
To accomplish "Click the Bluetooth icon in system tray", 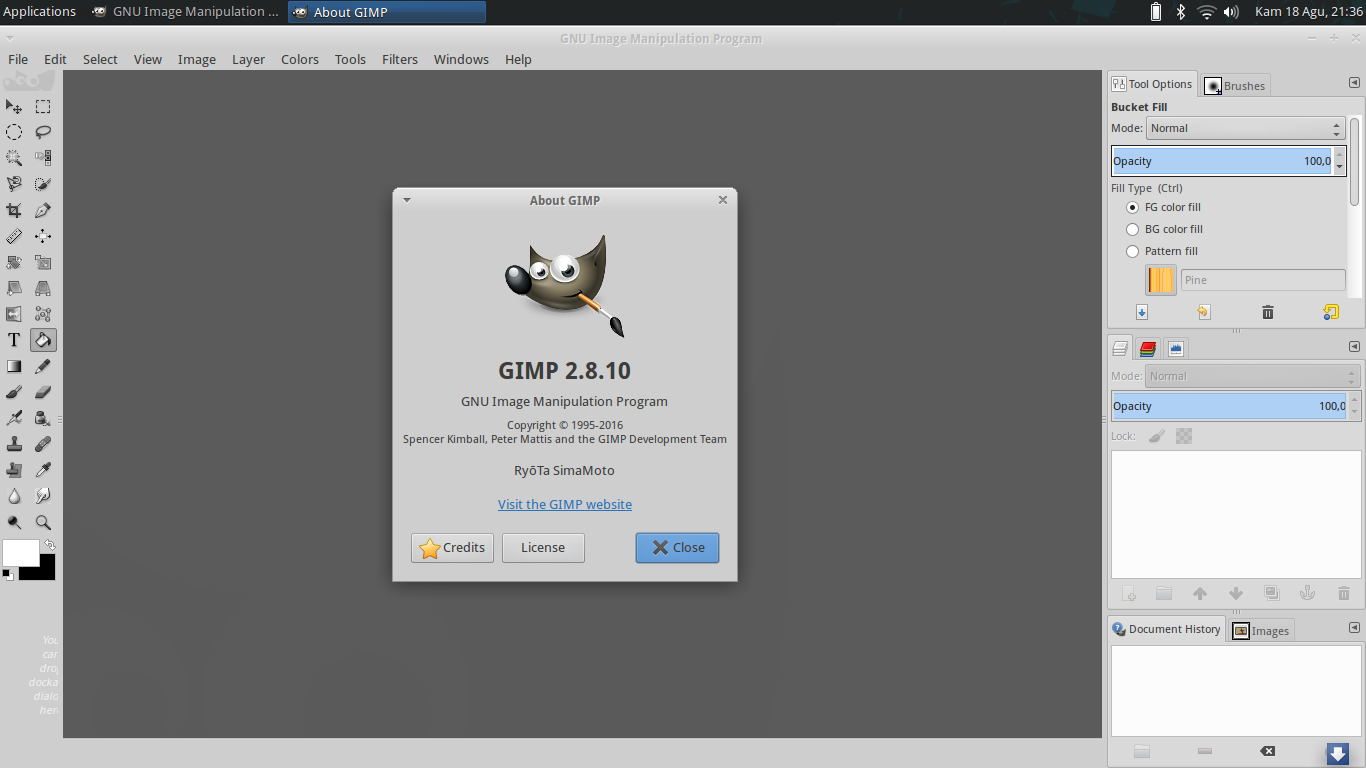I will point(1180,12).
